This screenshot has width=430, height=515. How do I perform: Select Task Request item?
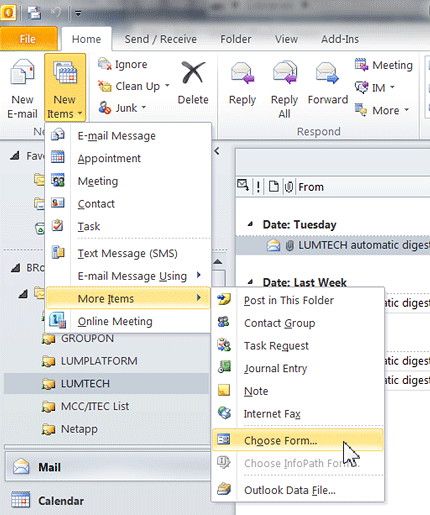298,346
